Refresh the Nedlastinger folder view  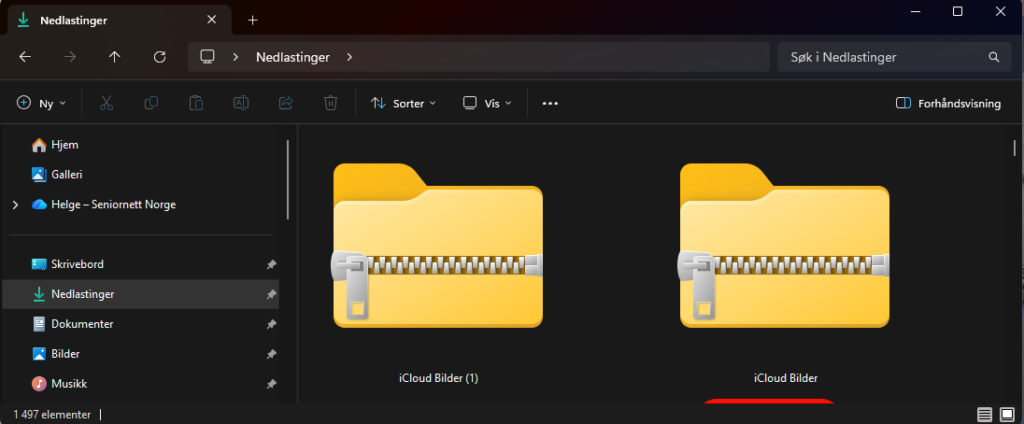click(x=159, y=57)
